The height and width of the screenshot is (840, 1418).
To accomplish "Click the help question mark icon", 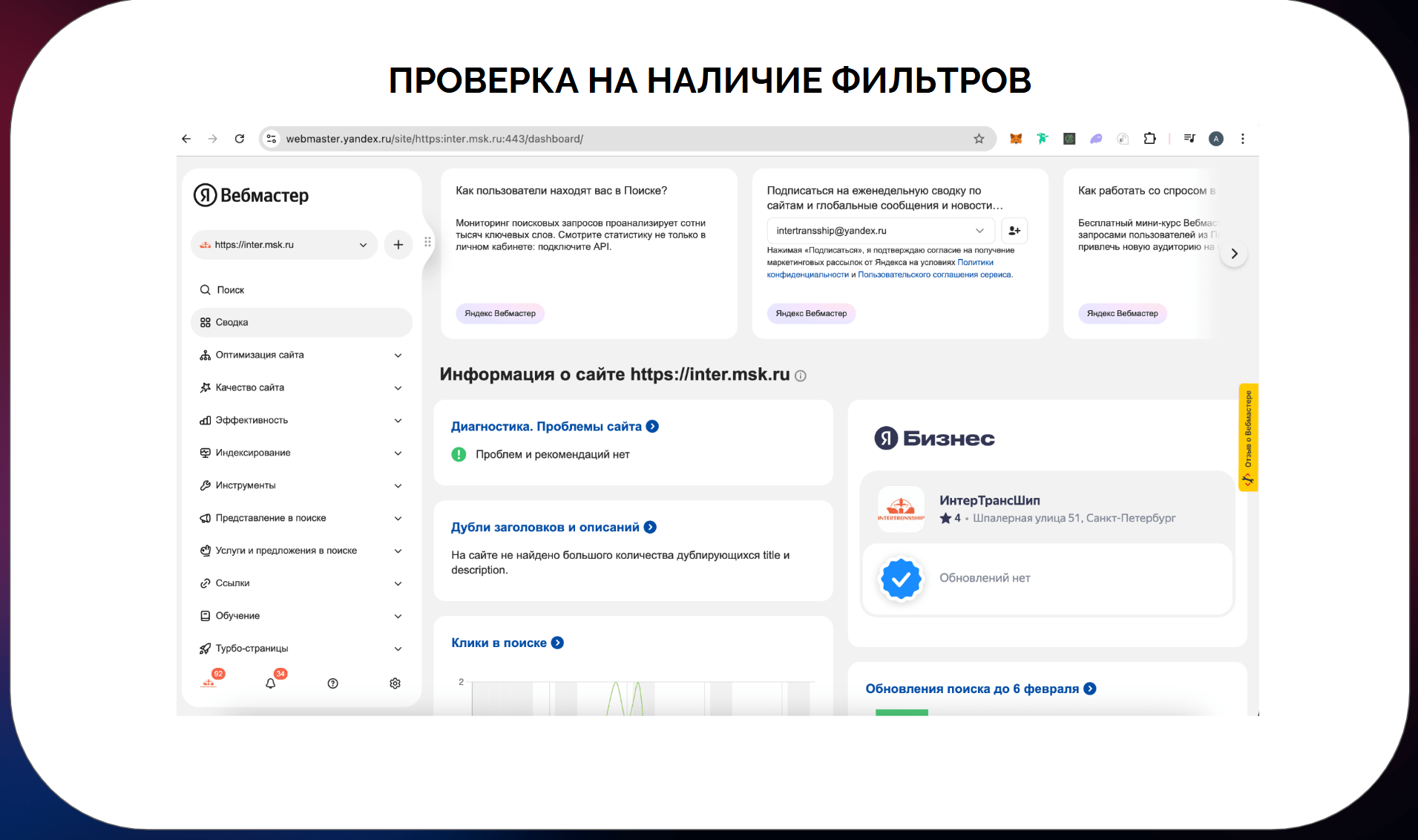I will pos(332,683).
